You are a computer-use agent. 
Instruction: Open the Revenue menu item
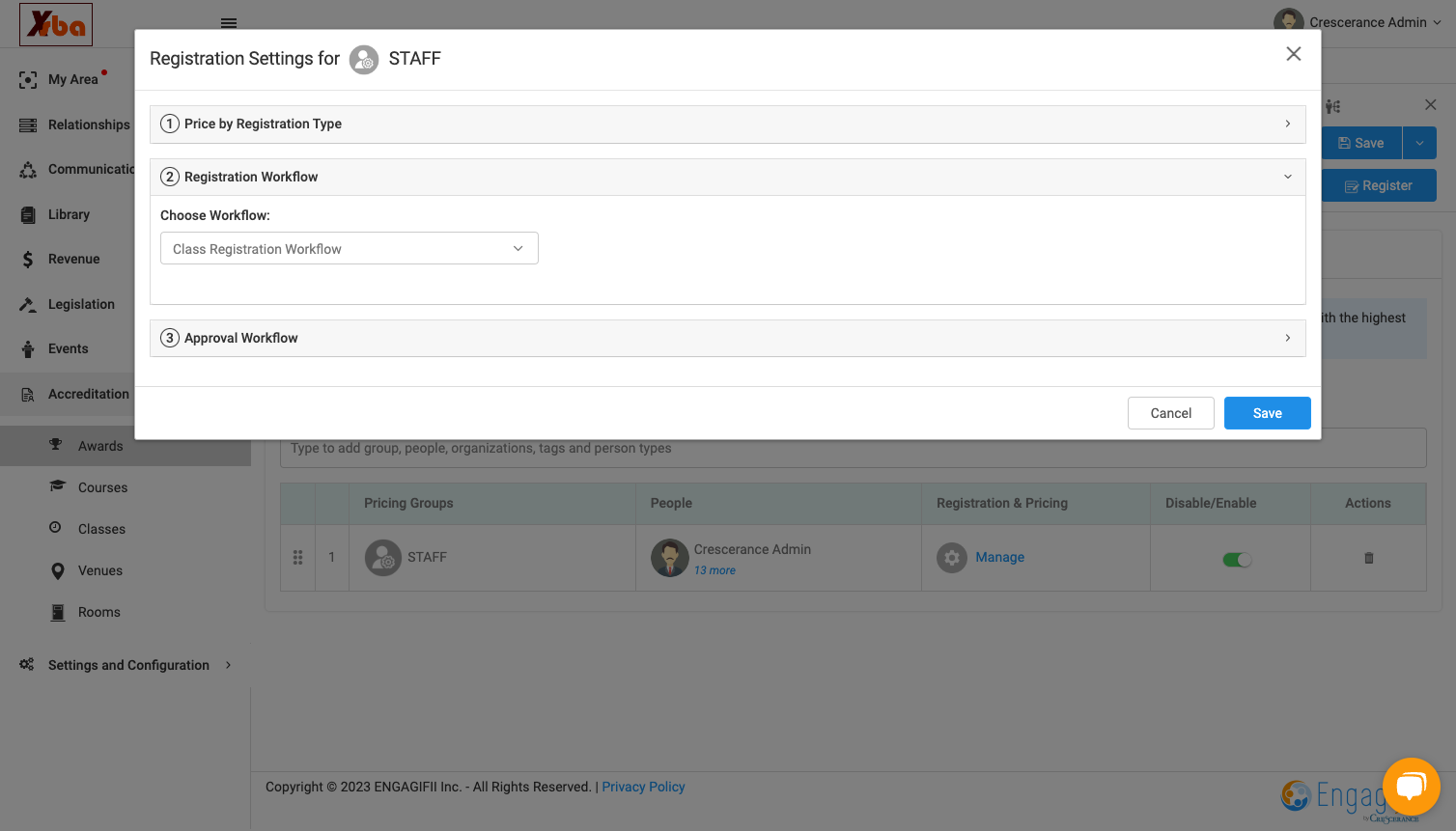[x=73, y=260]
